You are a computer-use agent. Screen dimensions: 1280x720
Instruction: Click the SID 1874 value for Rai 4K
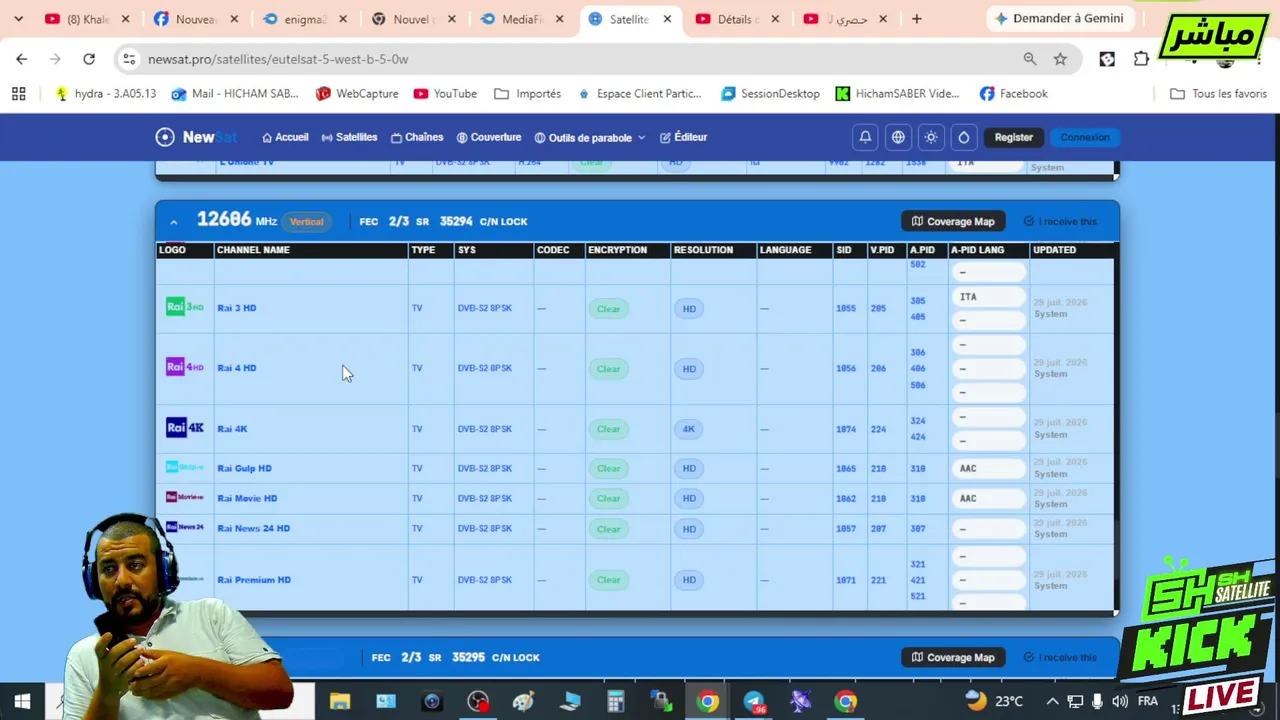846,429
